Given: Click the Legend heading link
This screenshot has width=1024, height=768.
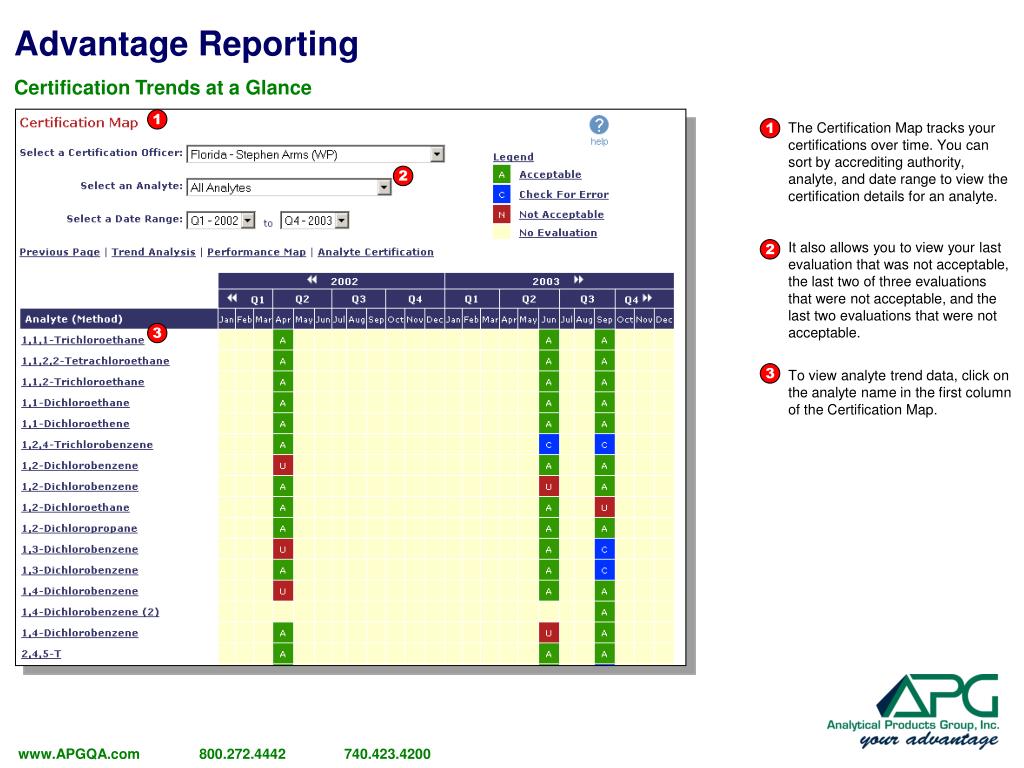Looking at the screenshot, I should click(513, 157).
